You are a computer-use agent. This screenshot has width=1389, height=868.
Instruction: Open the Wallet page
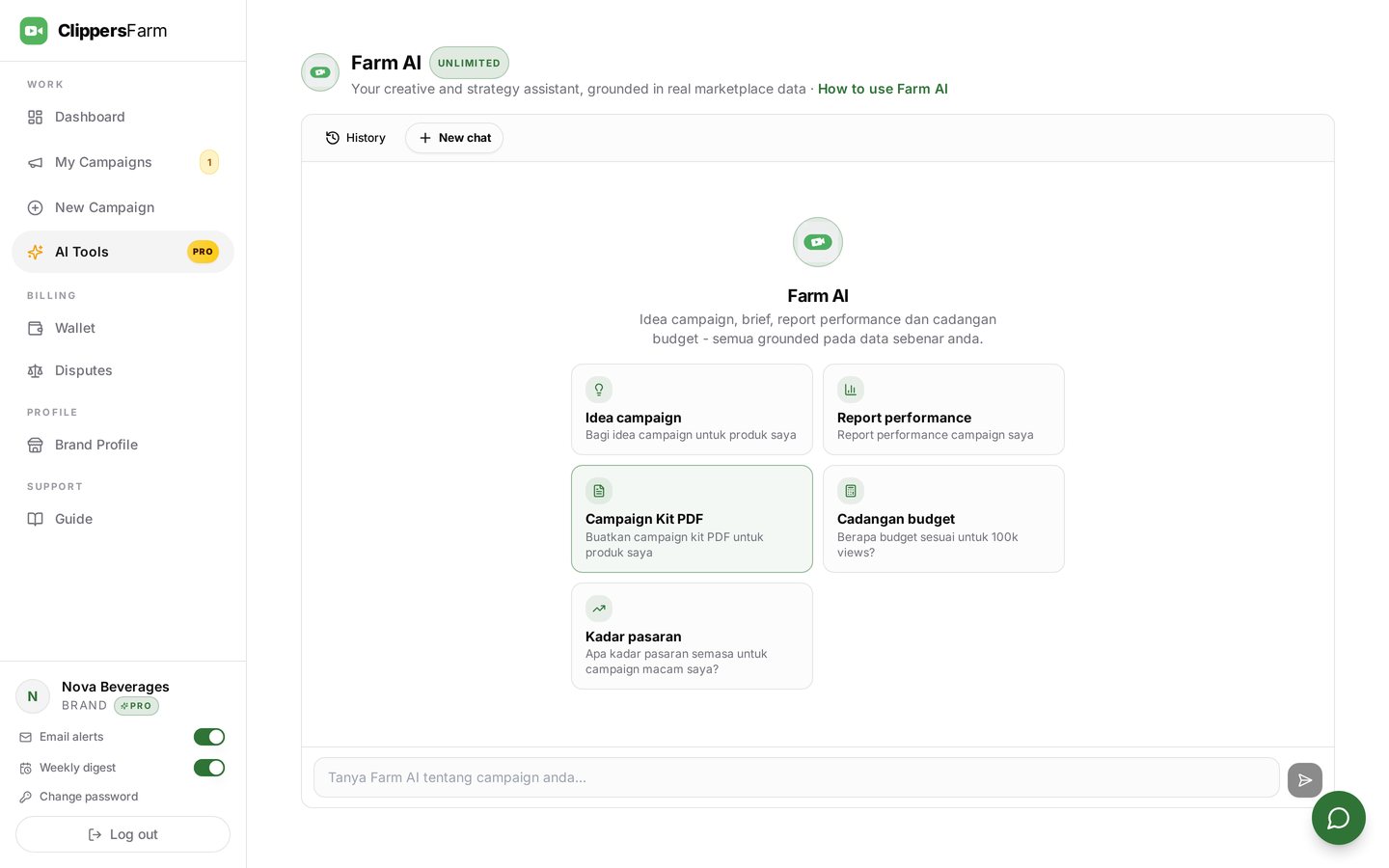coord(123,328)
